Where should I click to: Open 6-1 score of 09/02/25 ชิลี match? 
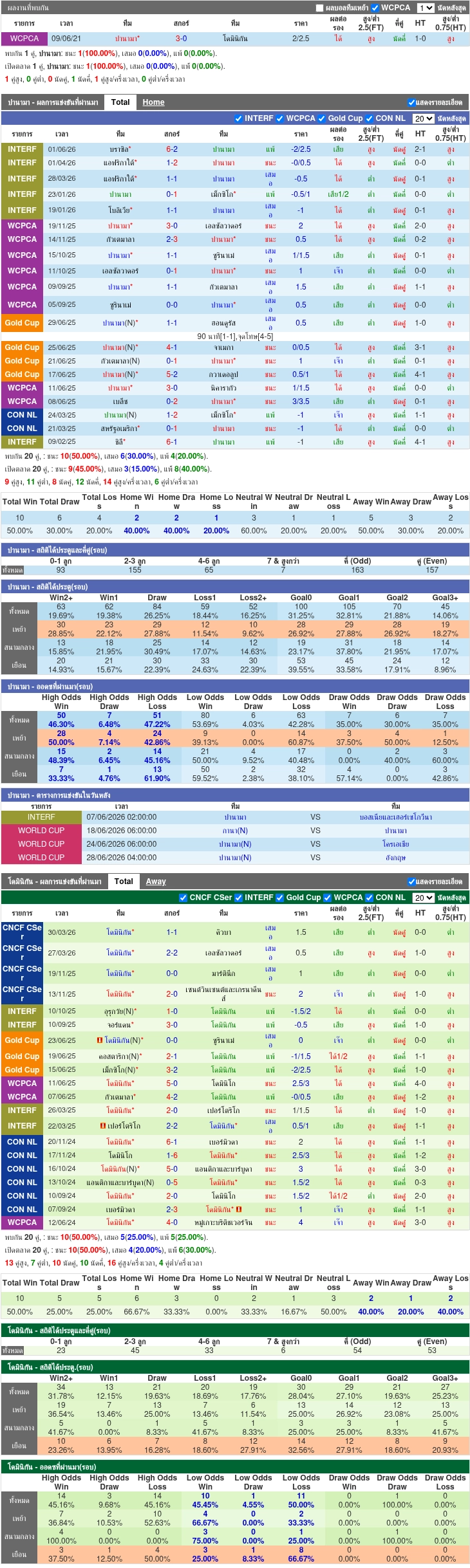pyautogui.click(x=172, y=442)
